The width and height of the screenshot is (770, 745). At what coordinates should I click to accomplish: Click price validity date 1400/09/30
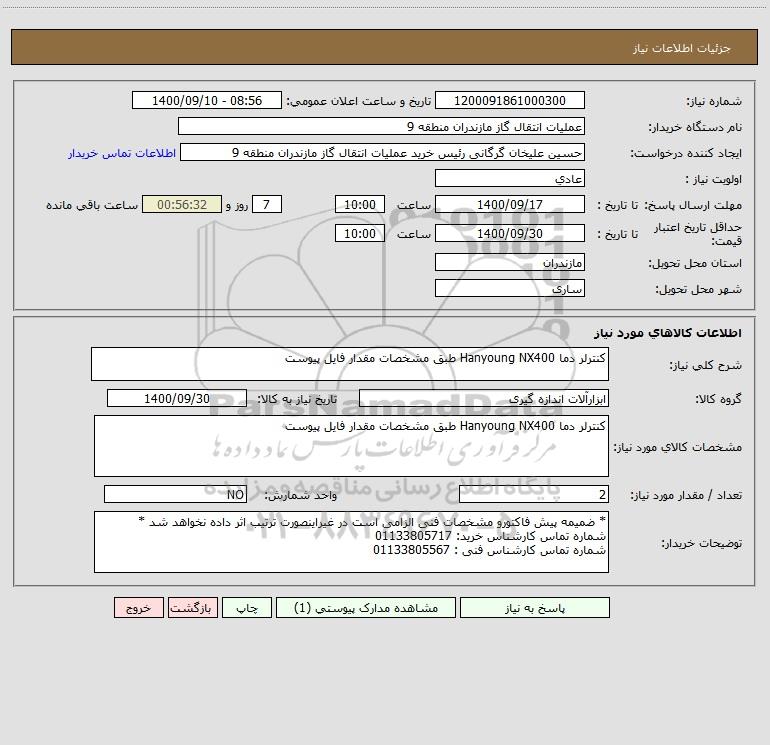(x=510, y=233)
